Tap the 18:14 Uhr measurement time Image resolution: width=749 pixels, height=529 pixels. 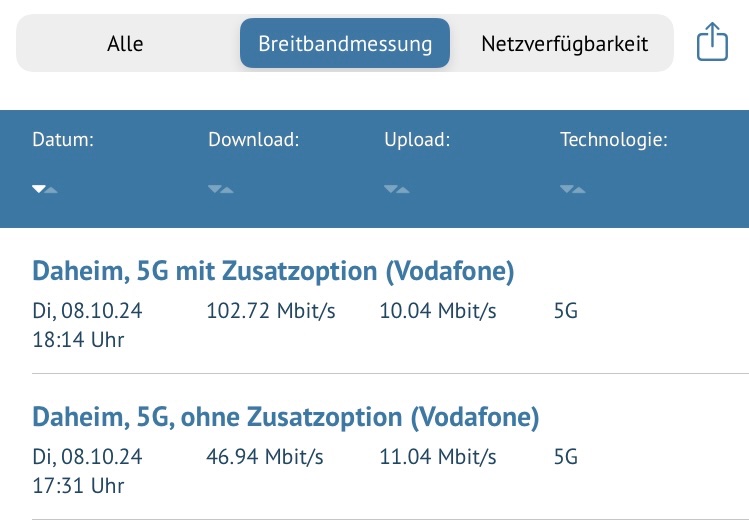pos(78,340)
